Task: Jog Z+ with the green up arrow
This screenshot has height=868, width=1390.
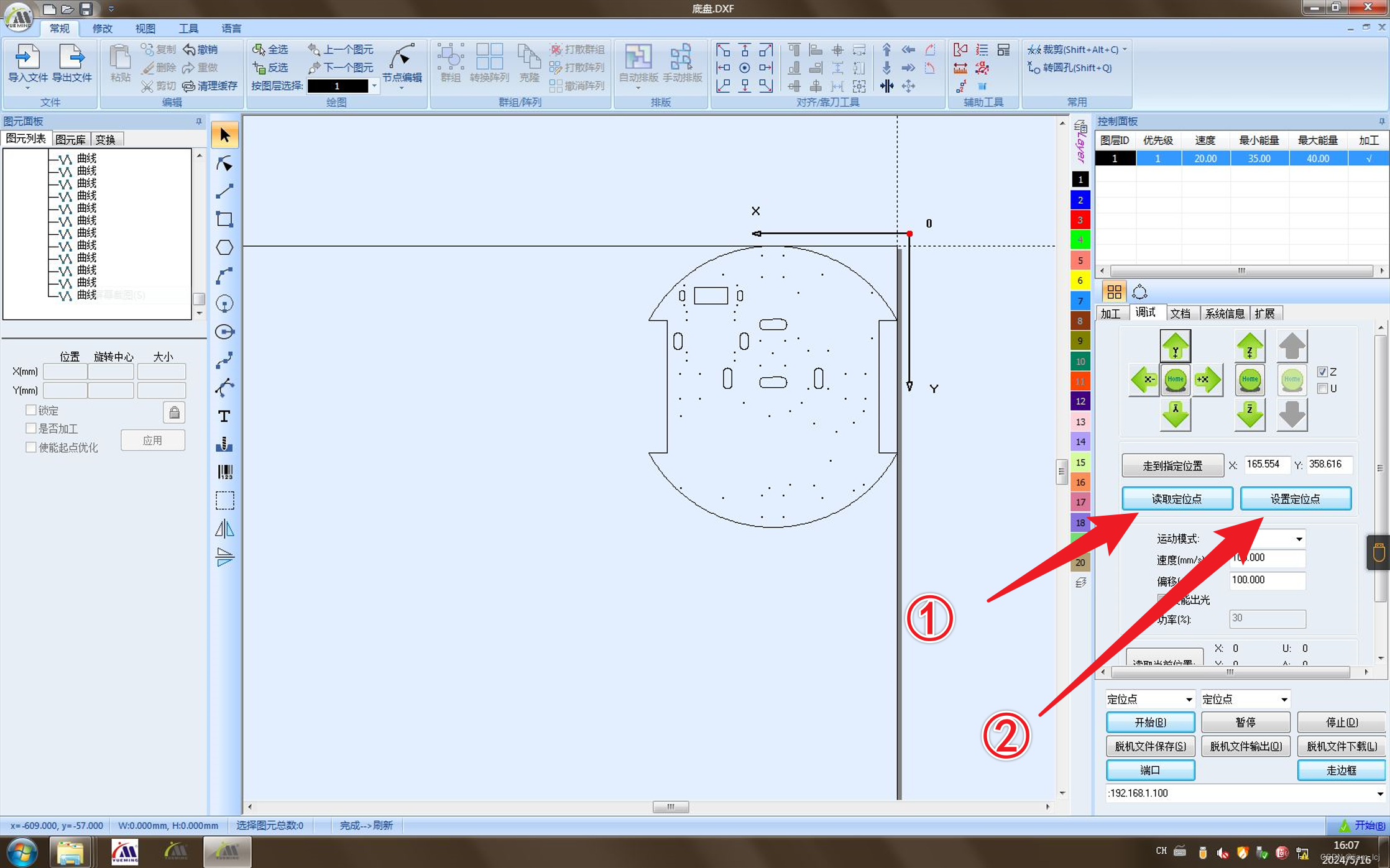Action: [1250, 346]
